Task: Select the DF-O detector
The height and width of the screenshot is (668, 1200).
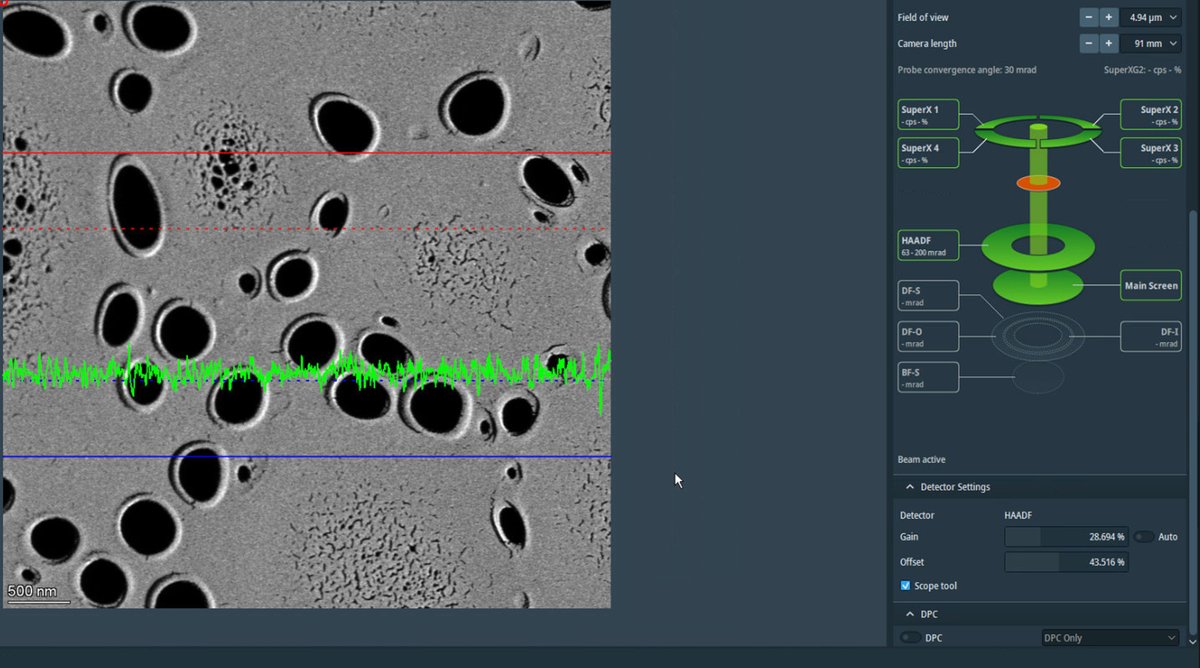Action: (x=926, y=335)
